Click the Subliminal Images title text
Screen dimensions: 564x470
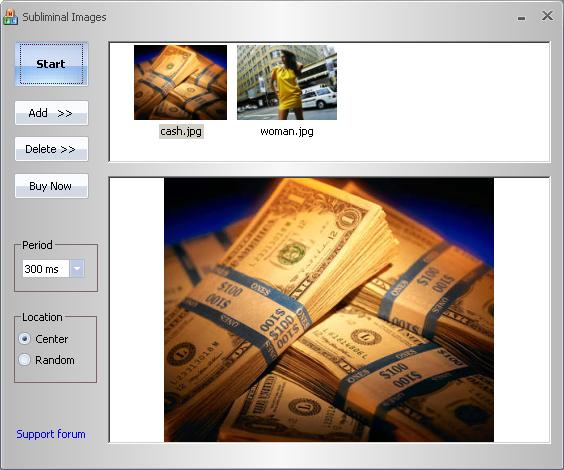(x=64, y=17)
